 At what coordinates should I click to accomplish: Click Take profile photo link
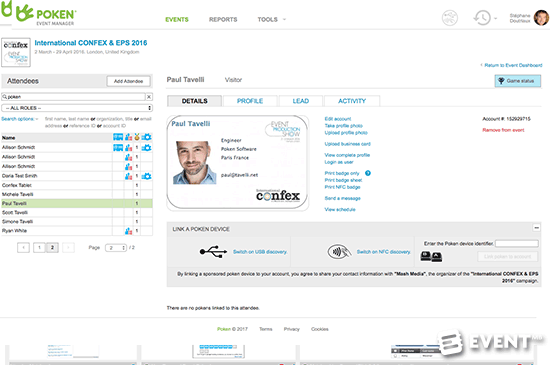click(x=343, y=126)
